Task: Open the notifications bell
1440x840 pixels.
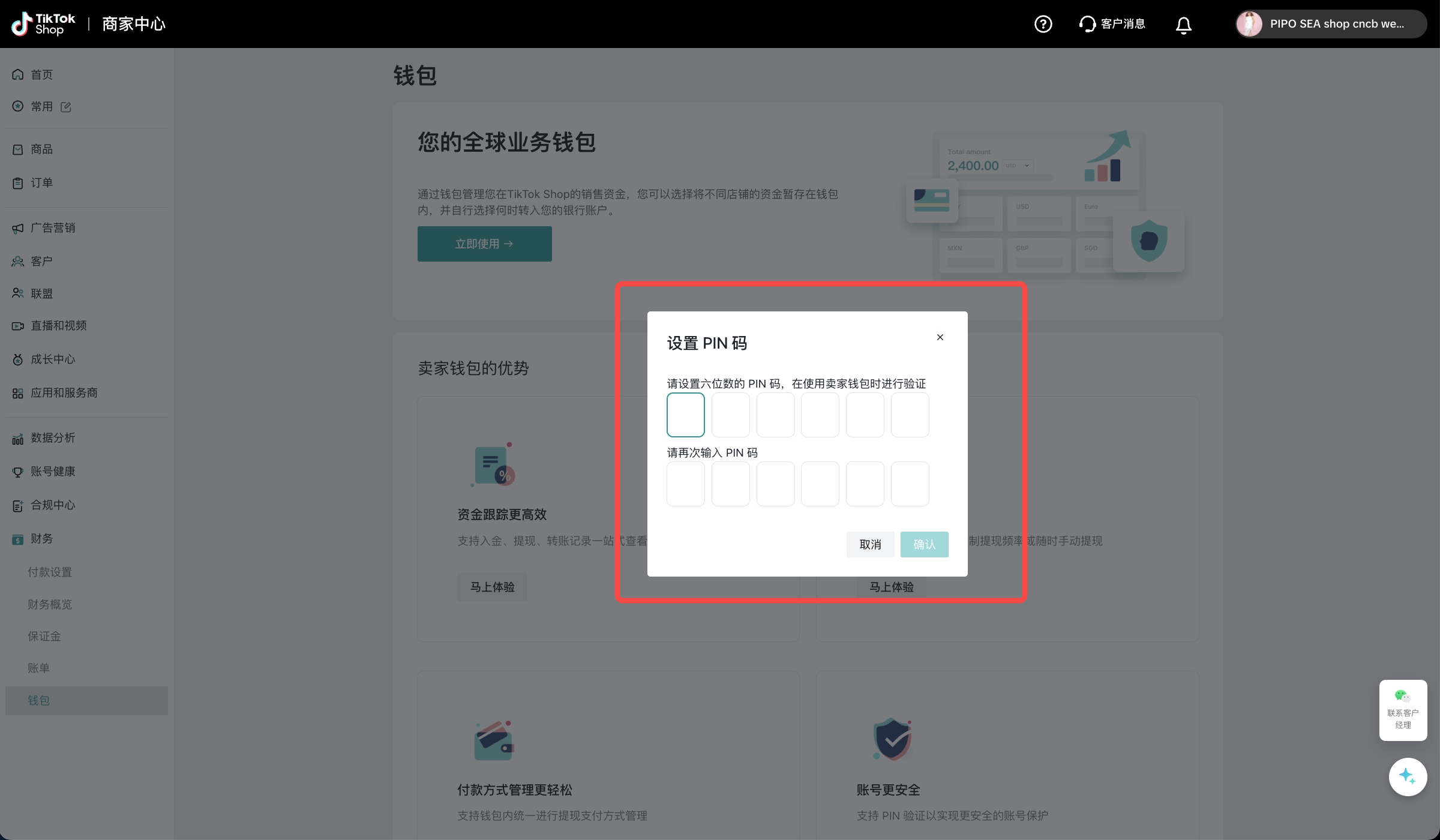Action: (1183, 25)
